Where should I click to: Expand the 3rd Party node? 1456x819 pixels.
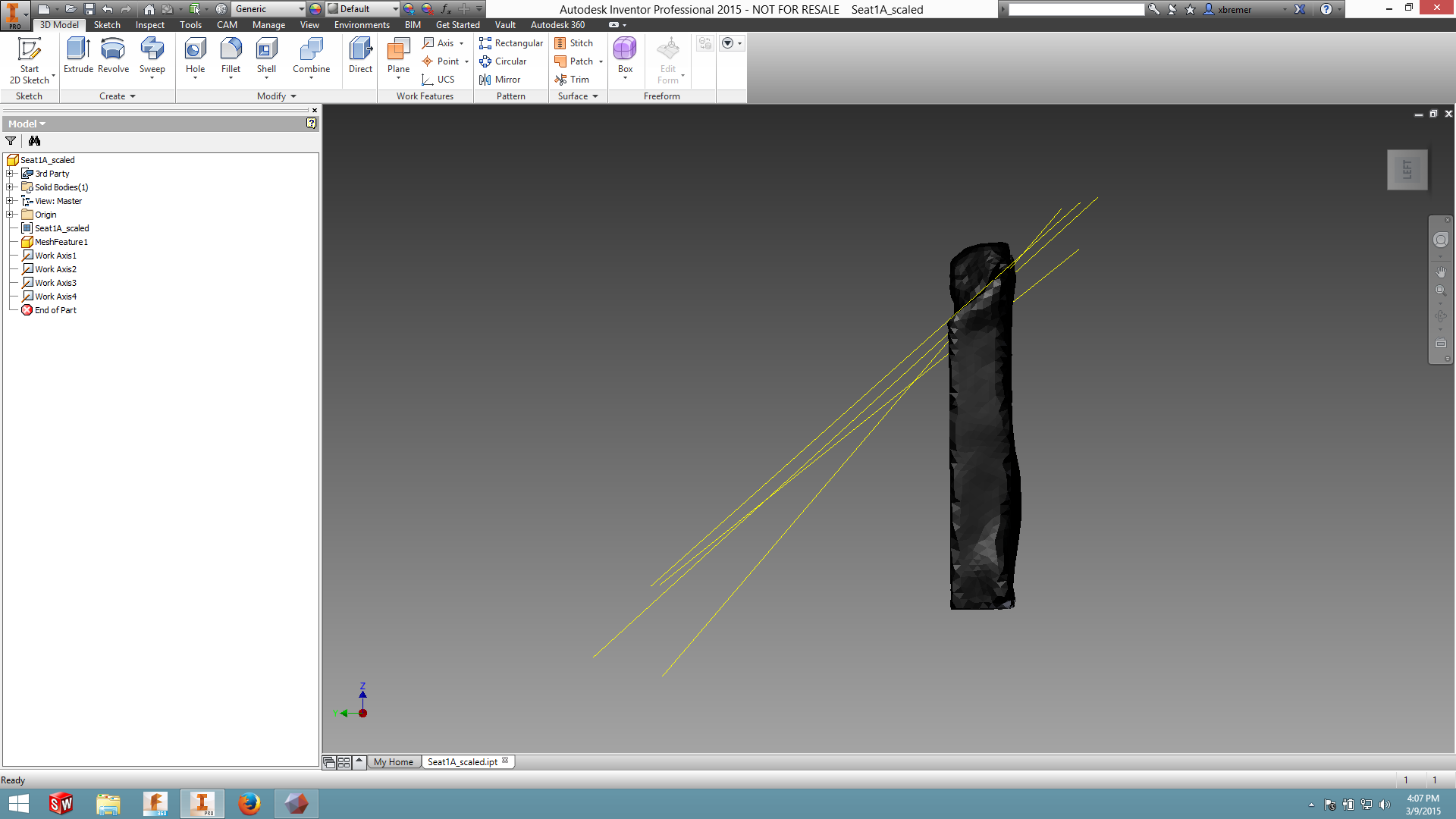(10, 174)
